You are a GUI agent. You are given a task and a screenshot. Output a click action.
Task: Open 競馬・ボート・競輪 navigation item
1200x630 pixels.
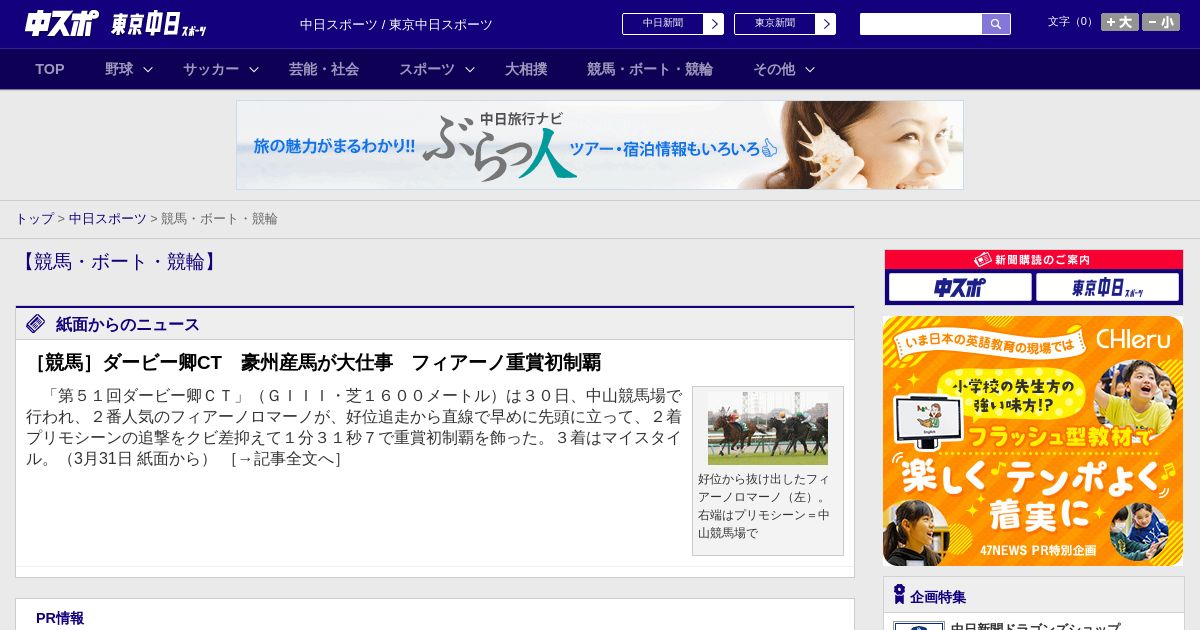click(x=650, y=69)
